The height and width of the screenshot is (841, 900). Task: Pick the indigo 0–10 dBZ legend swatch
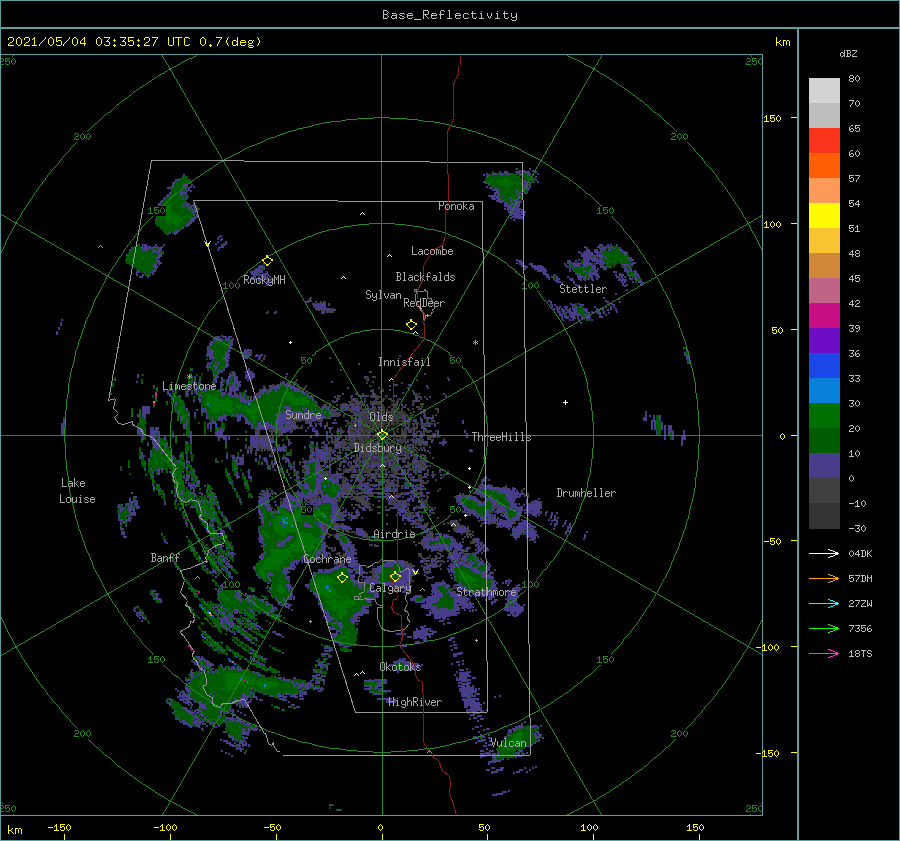(x=824, y=466)
